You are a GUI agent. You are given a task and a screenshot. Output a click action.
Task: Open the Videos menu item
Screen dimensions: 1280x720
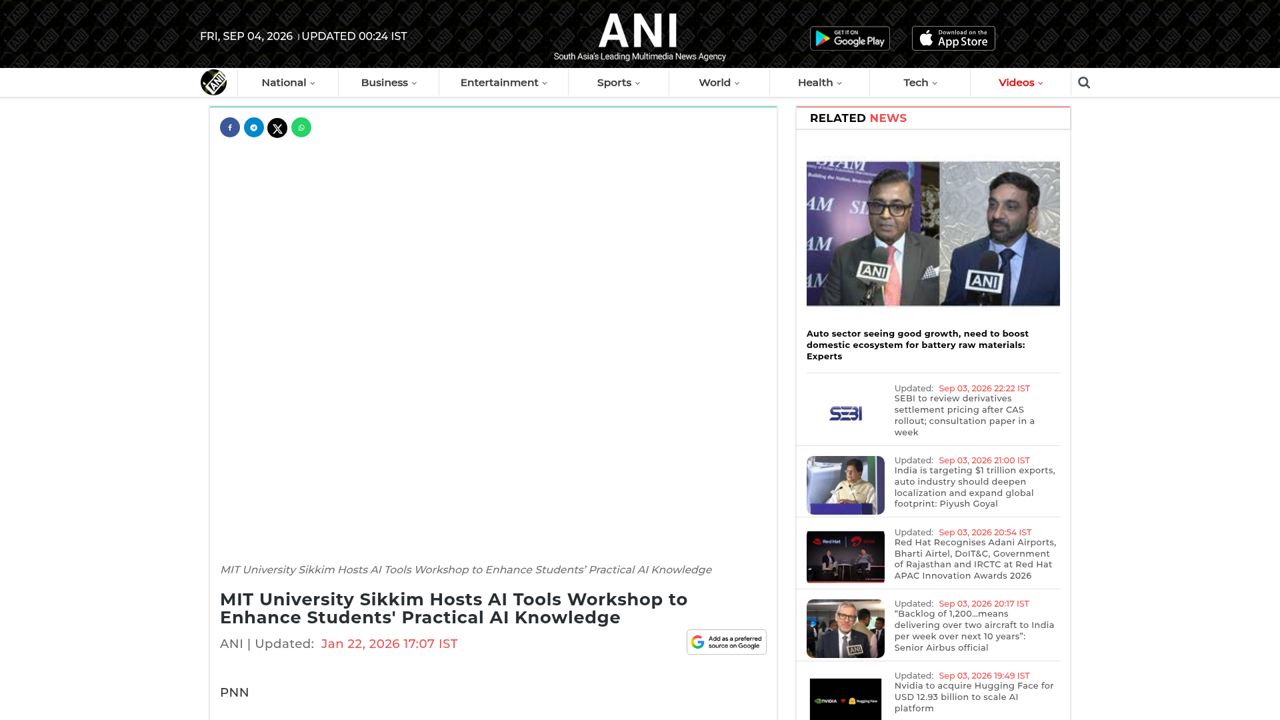click(1020, 83)
